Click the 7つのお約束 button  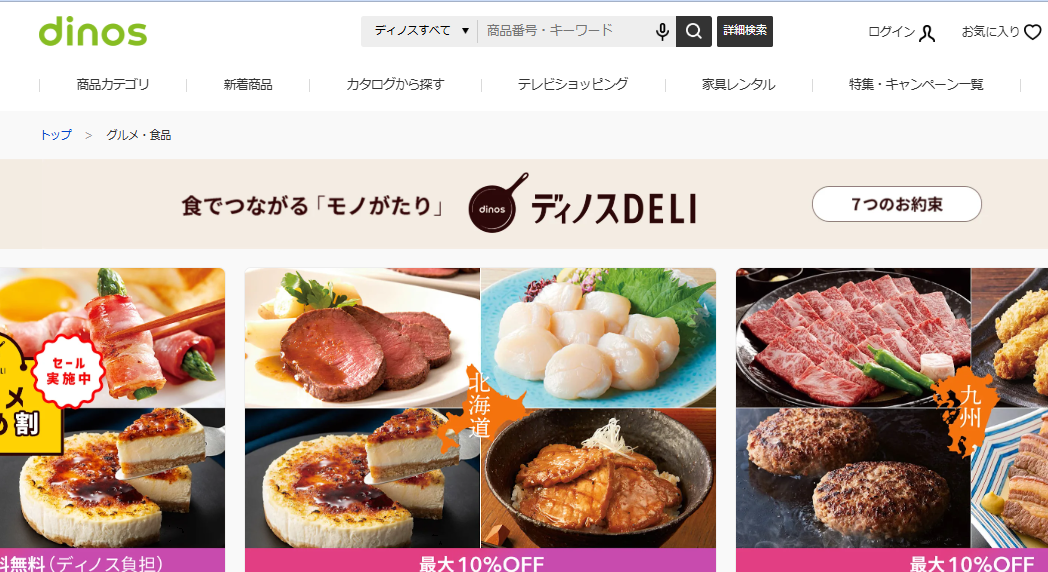(x=897, y=204)
